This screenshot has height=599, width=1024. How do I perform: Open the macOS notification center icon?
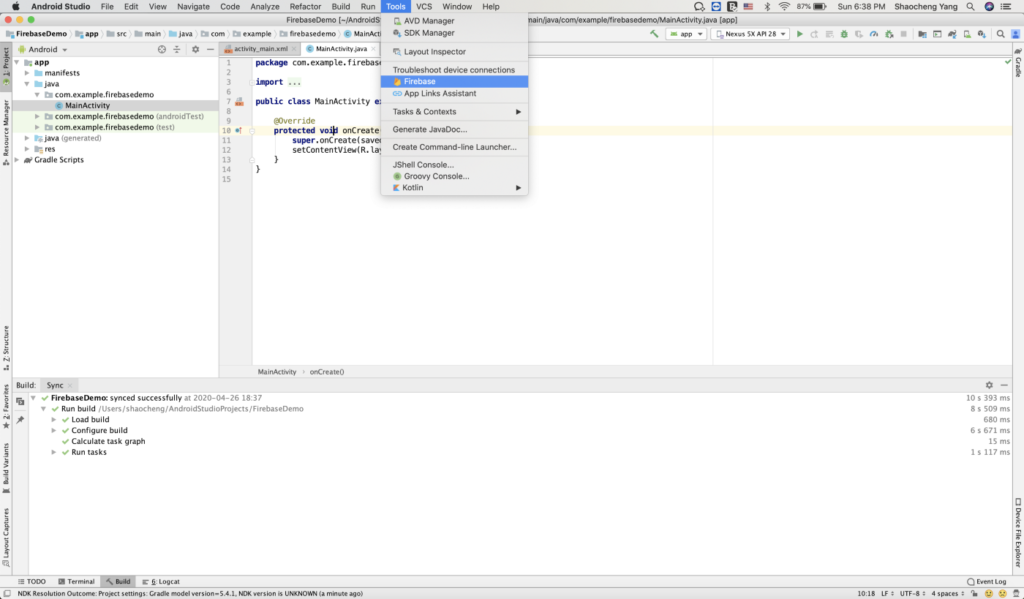click(x=1006, y=7)
